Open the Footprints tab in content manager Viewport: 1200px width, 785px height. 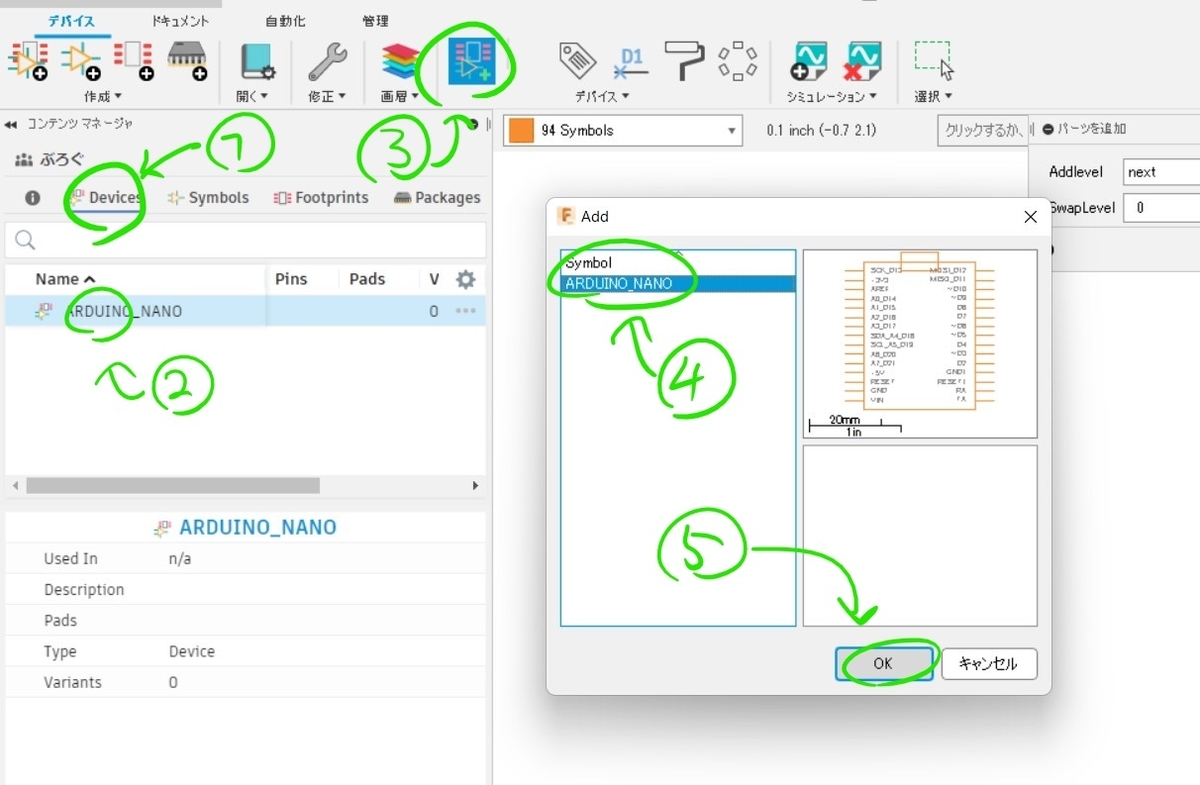tap(321, 198)
